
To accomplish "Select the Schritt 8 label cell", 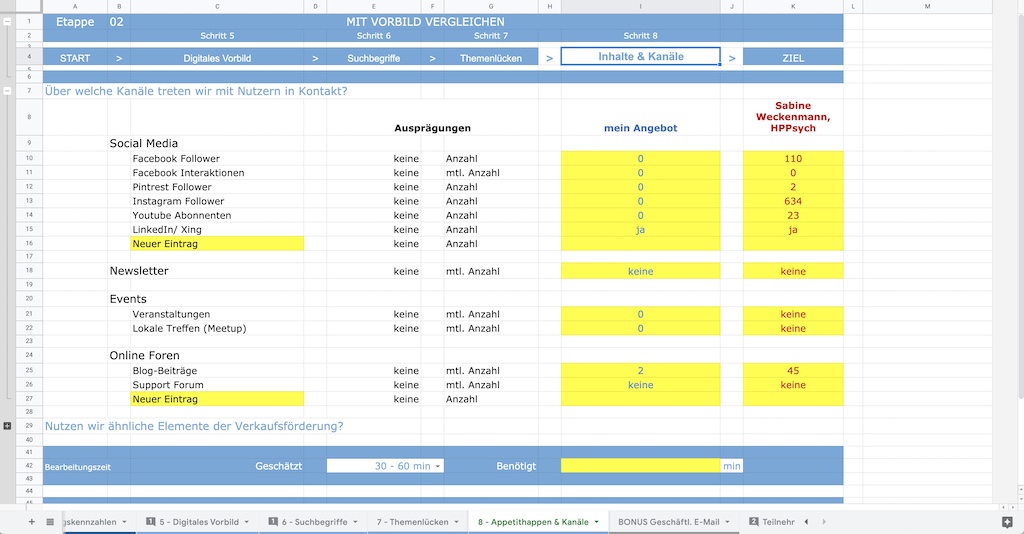I will 641,36.
